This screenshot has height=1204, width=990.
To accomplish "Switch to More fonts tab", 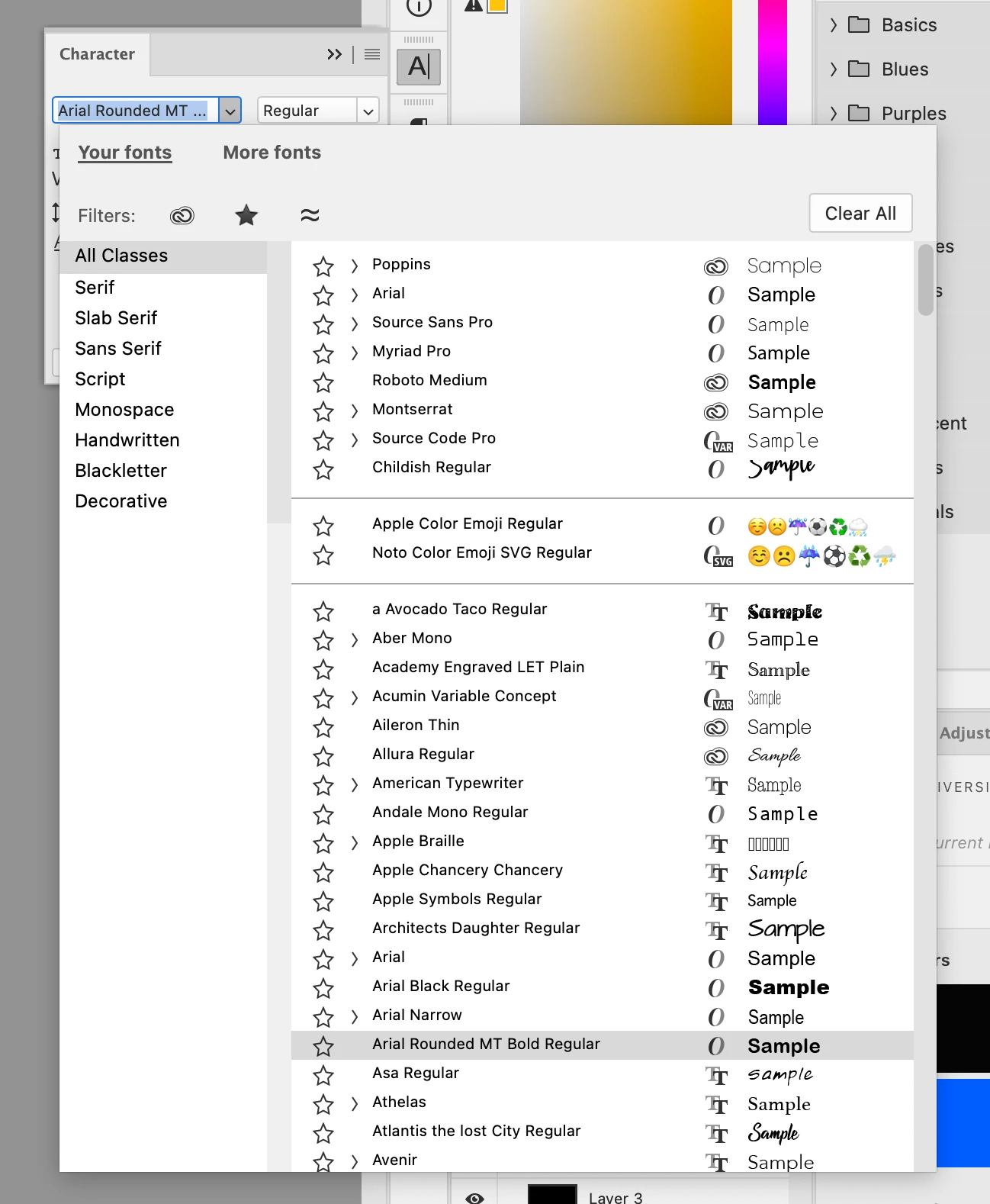I will tap(272, 153).
